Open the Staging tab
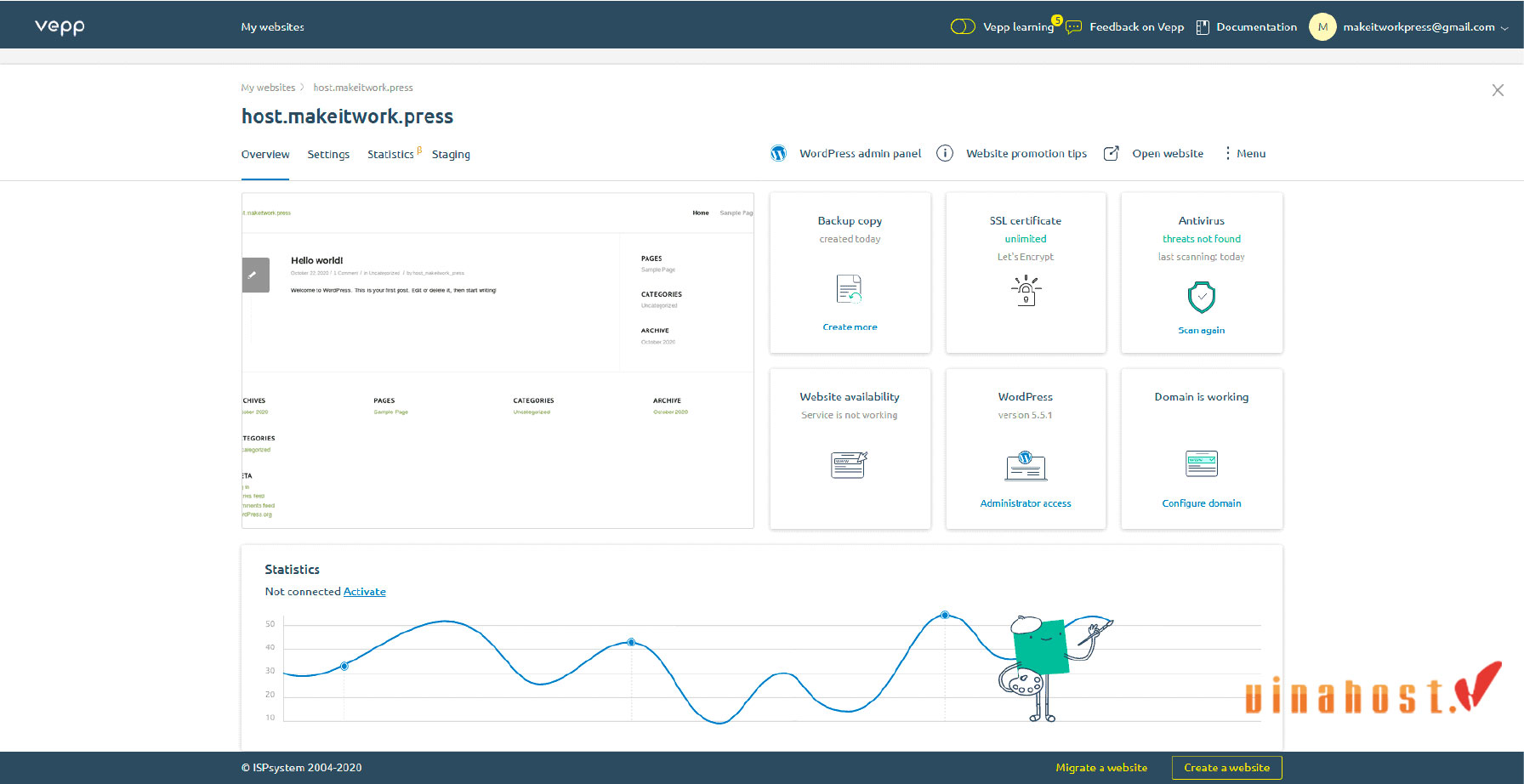Image resolution: width=1524 pixels, height=784 pixels. point(451,154)
